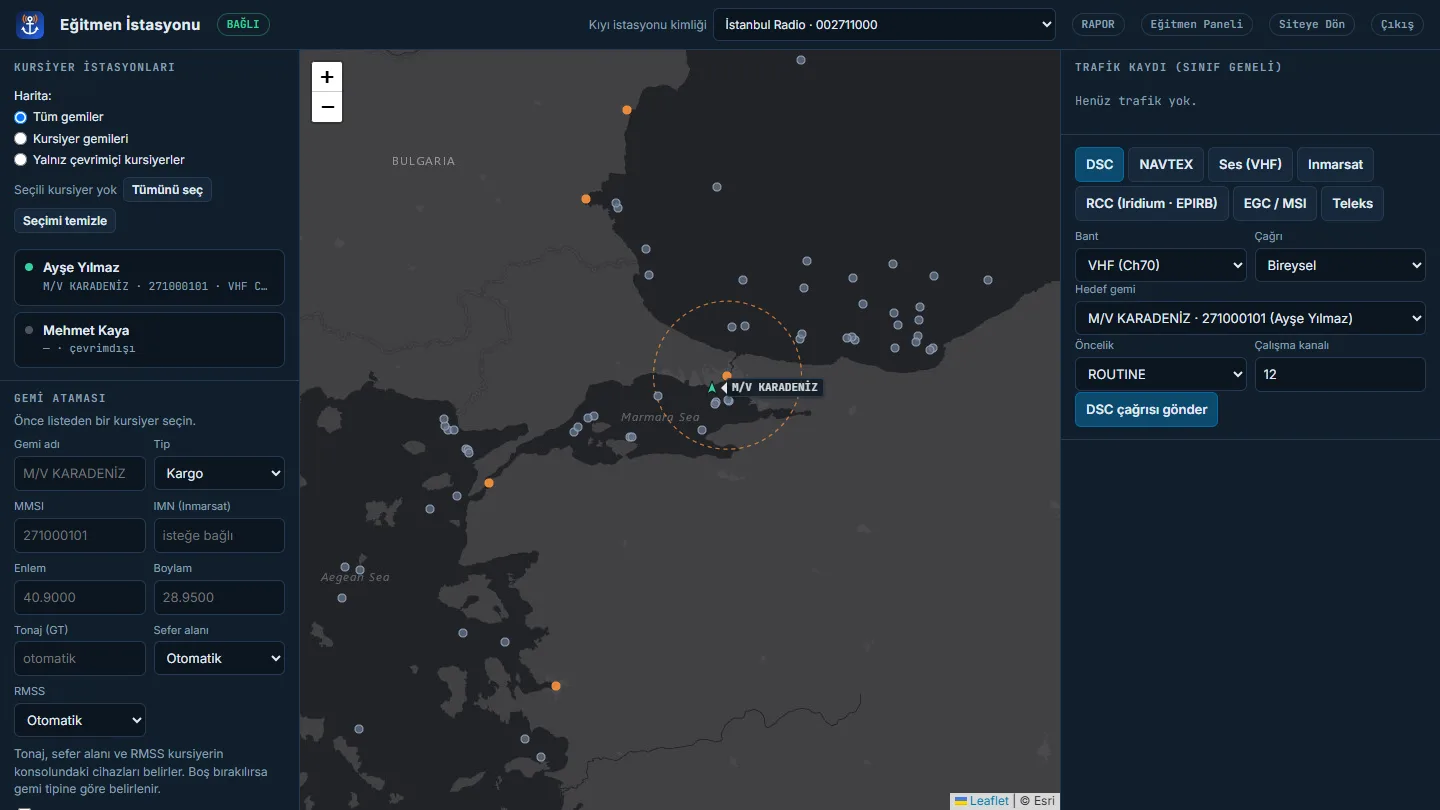
Task: Click the IMN (Inmarsat) input field
Action: click(x=219, y=535)
